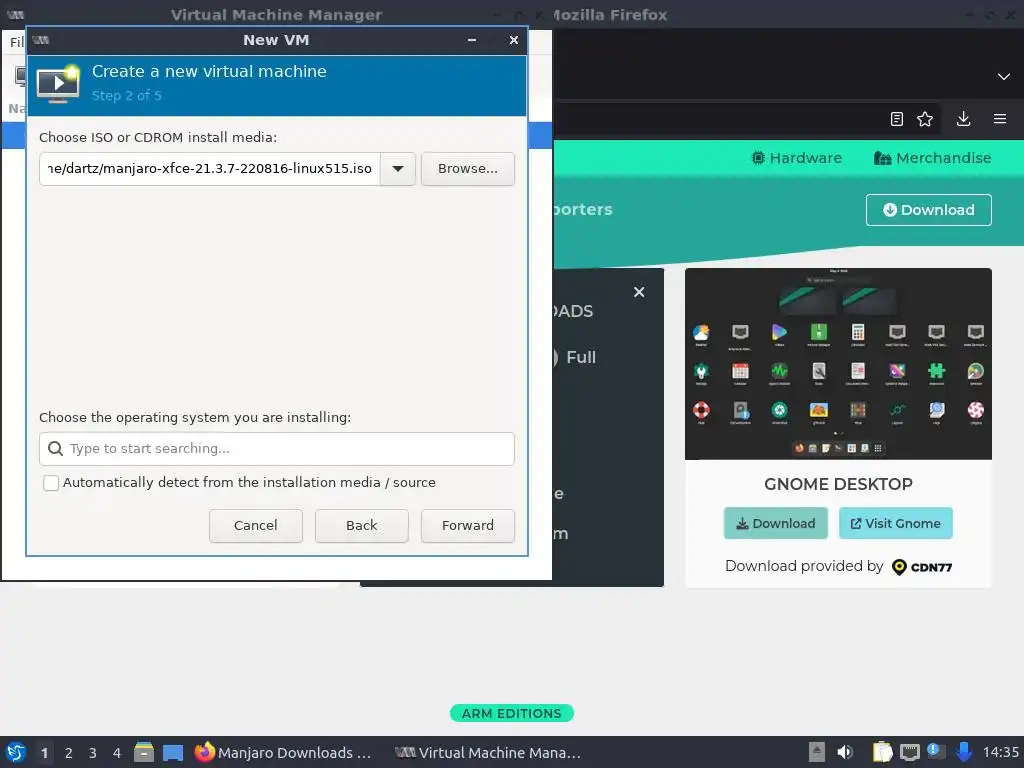Click the show desktop taskbar icon

point(173,753)
